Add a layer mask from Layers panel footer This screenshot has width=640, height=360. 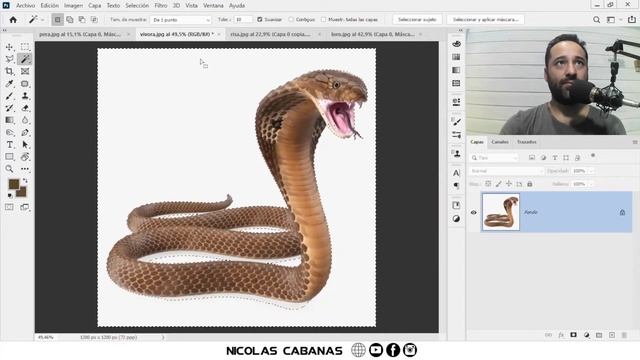[x=573, y=335]
